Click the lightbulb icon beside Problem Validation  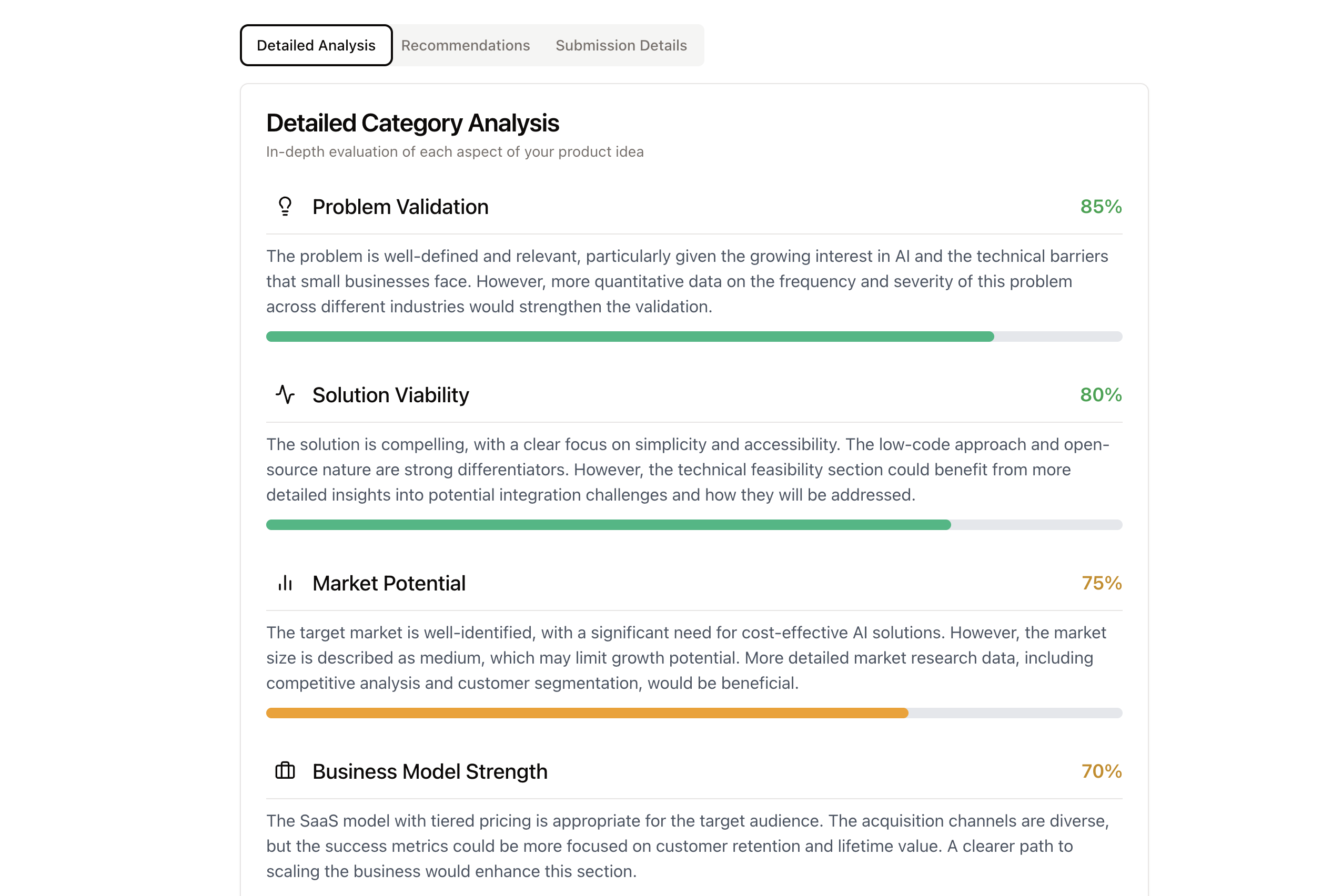click(285, 206)
